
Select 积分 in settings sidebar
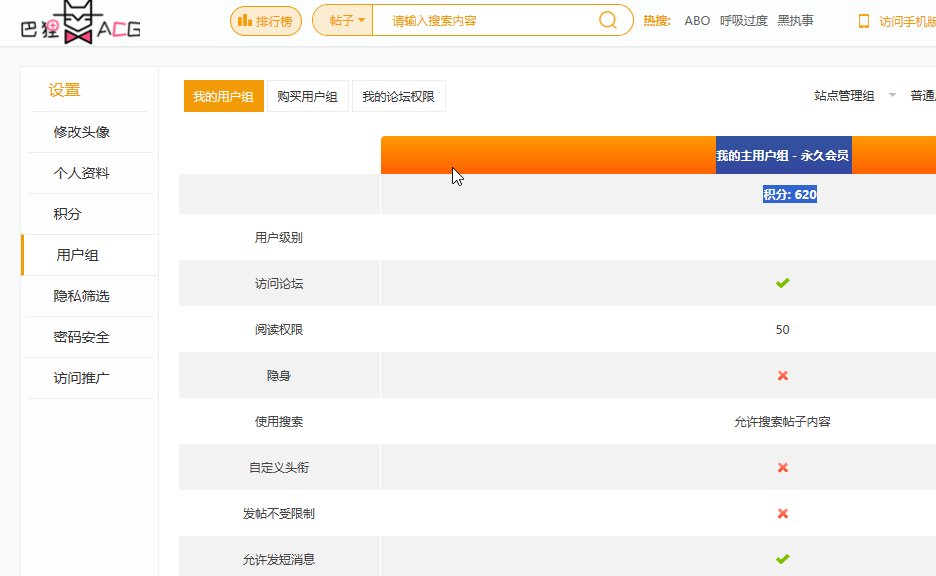tap(67, 214)
